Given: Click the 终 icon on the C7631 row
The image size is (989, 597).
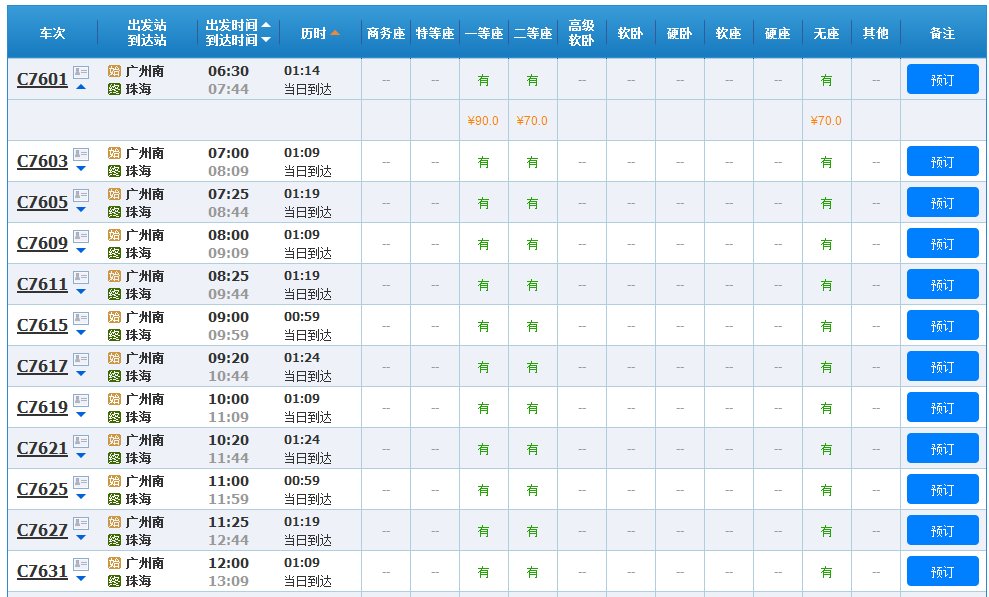Looking at the screenshot, I should click(x=113, y=578).
